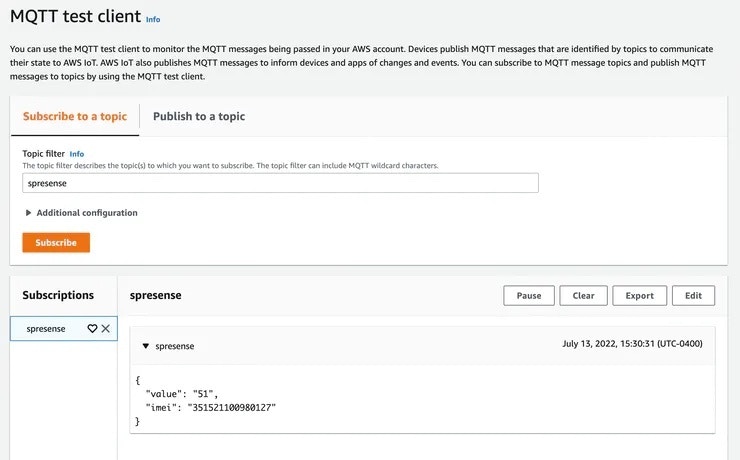
Task: Click the imei line in the message payload
Action: click(210, 407)
